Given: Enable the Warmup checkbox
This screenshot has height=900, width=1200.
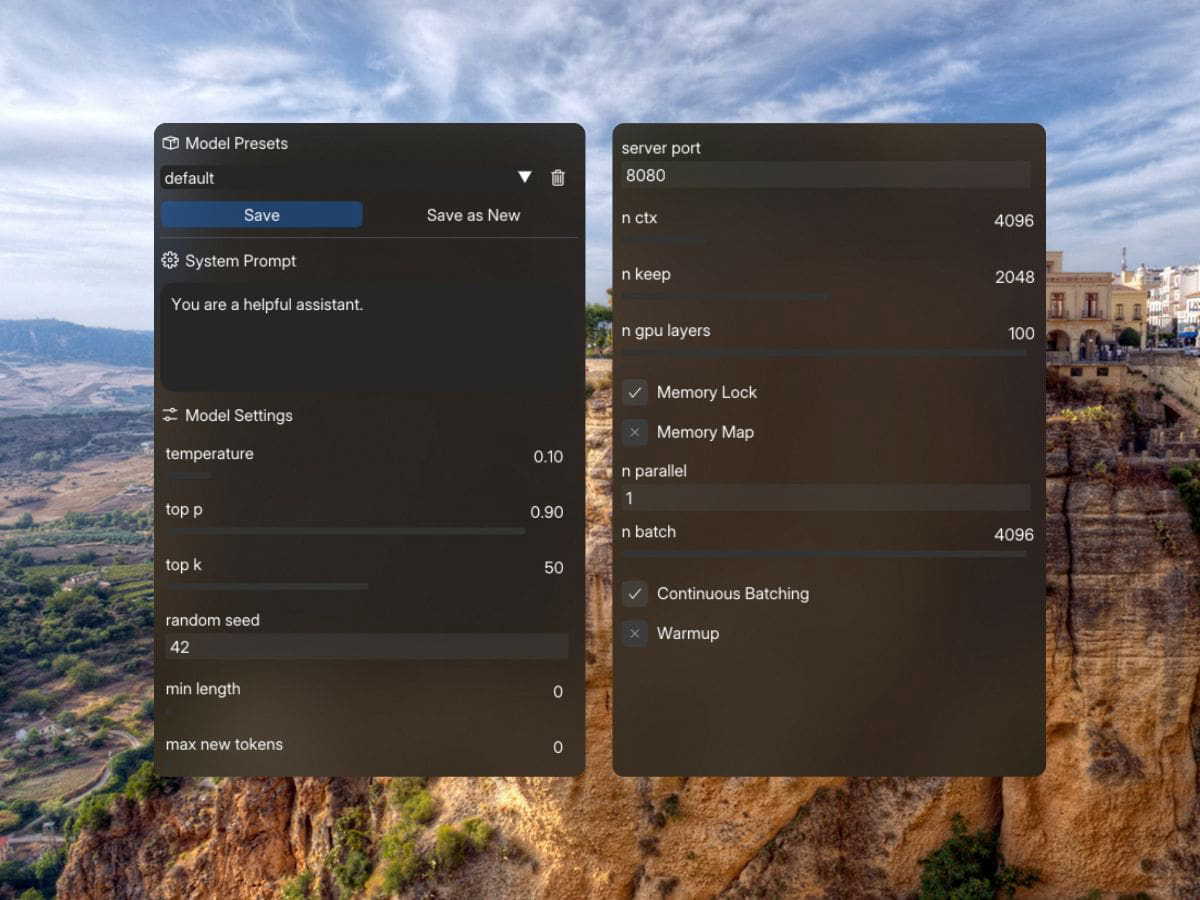Looking at the screenshot, I should tap(635, 633).
